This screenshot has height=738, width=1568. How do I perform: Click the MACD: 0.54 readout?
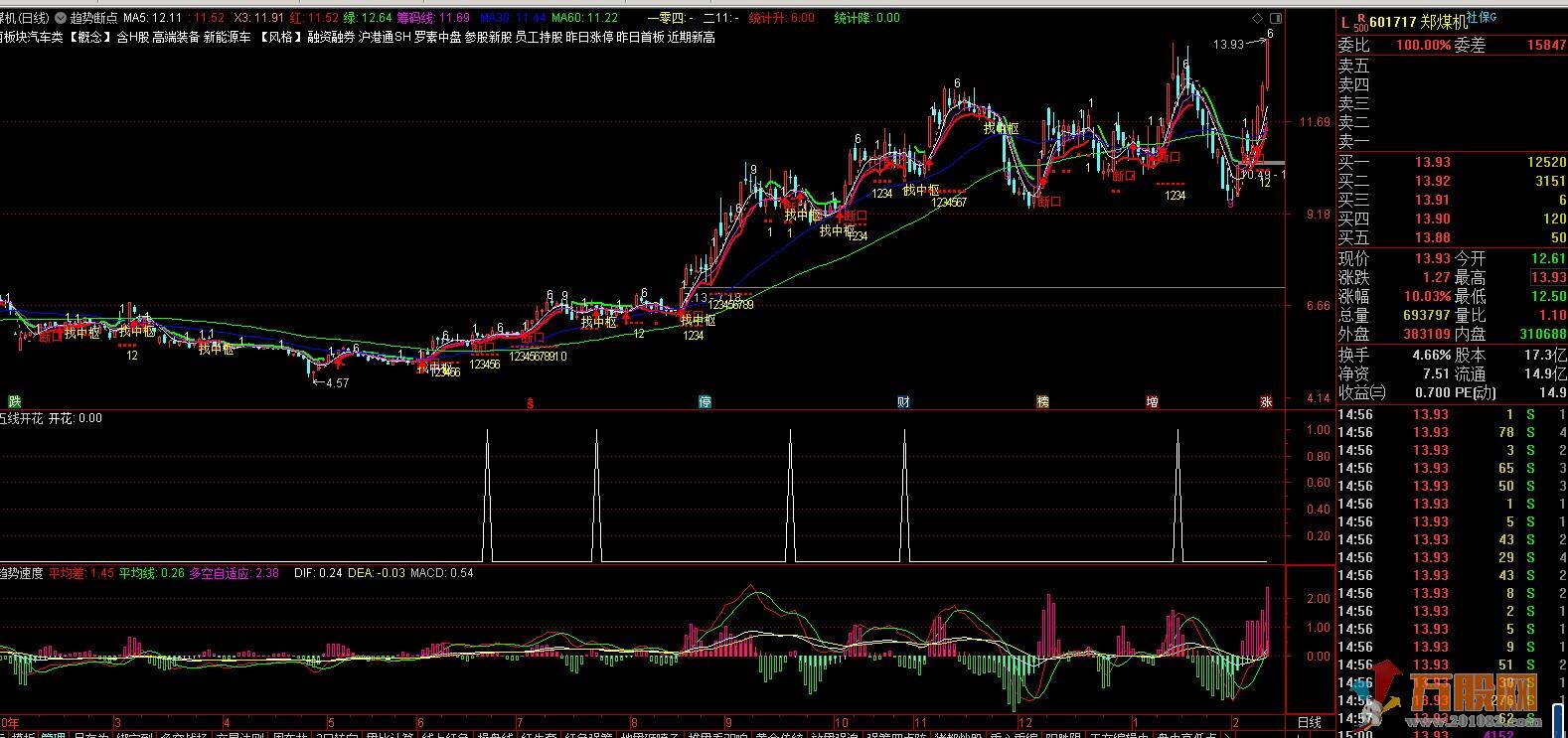pos(442,573)
